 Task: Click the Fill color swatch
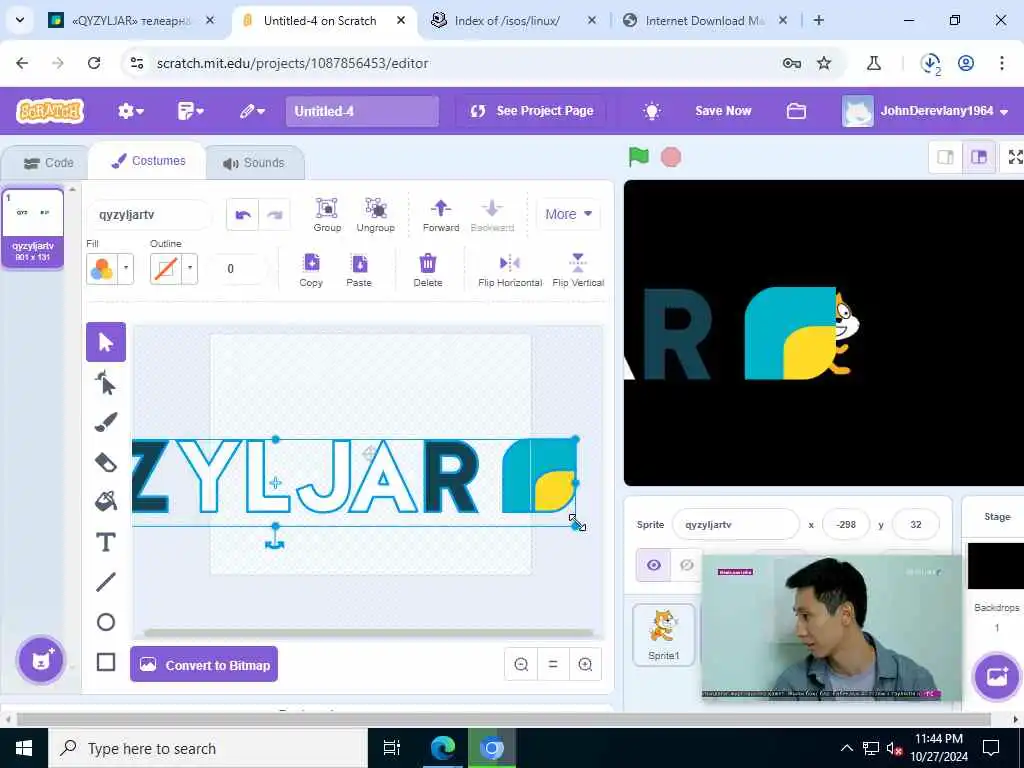pyautogui.click(x=102, y=268)
